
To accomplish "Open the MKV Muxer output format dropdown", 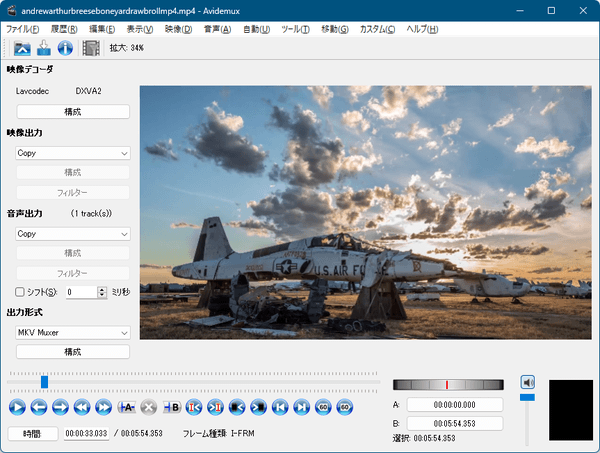I will pos(73,332).
